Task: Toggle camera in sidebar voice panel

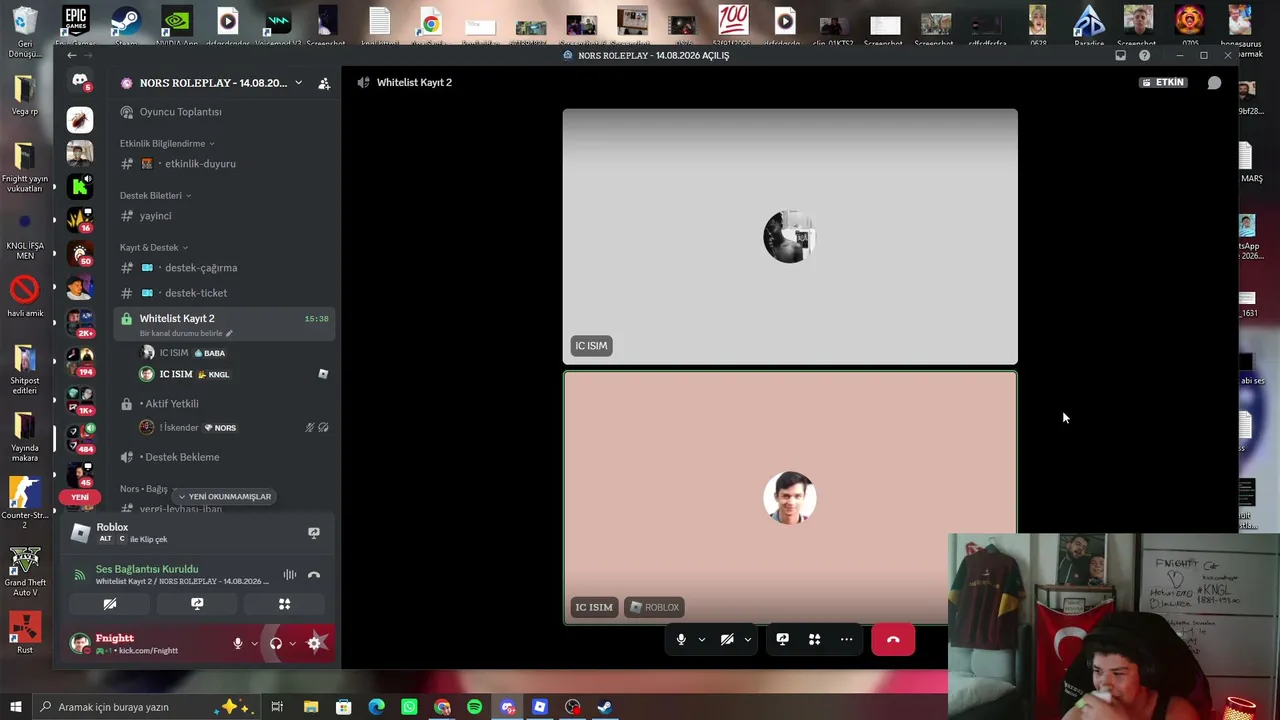Action: (x=110, y=604)
